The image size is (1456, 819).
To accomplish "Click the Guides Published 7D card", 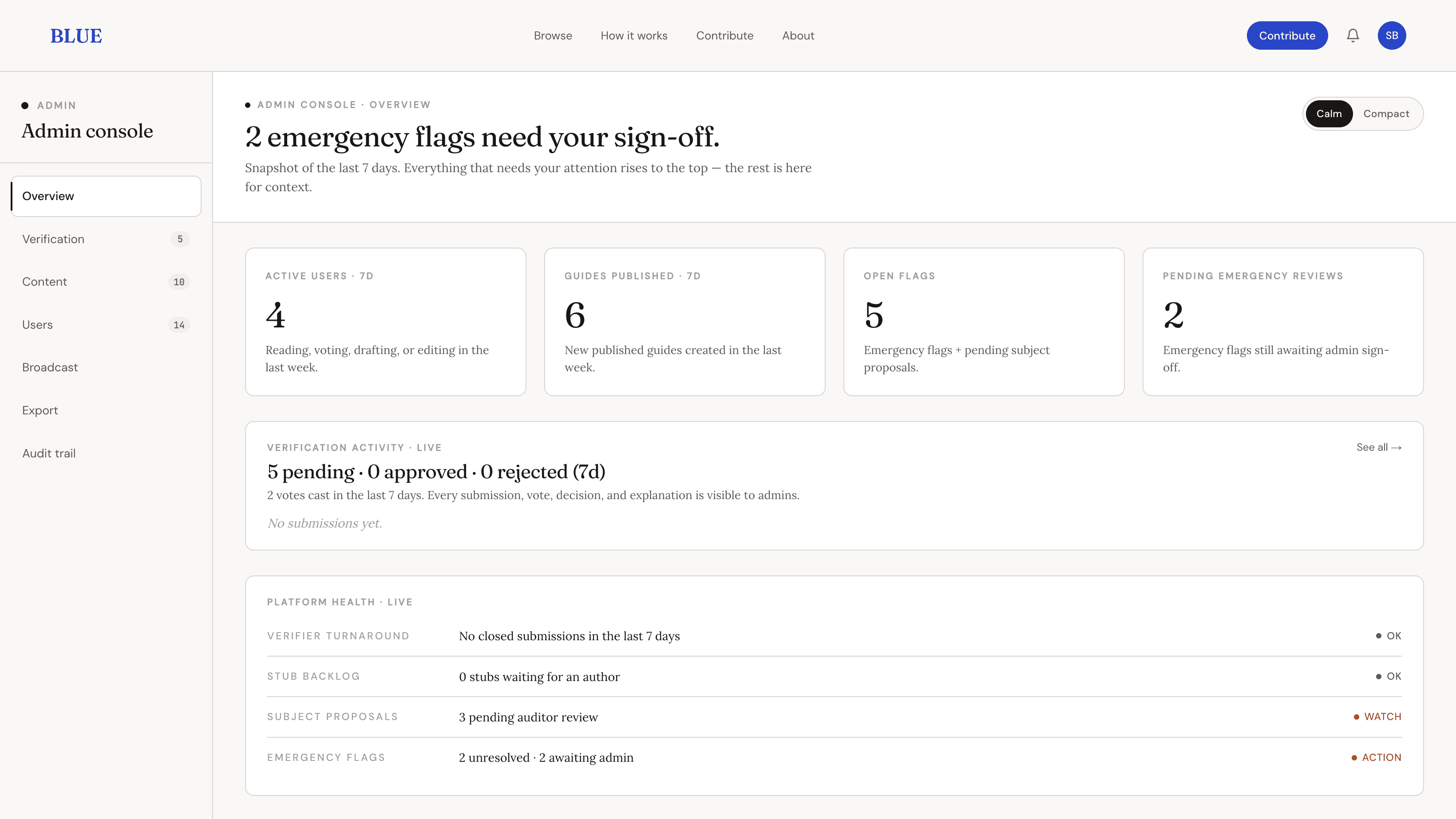I will click(x=684, y=322).
